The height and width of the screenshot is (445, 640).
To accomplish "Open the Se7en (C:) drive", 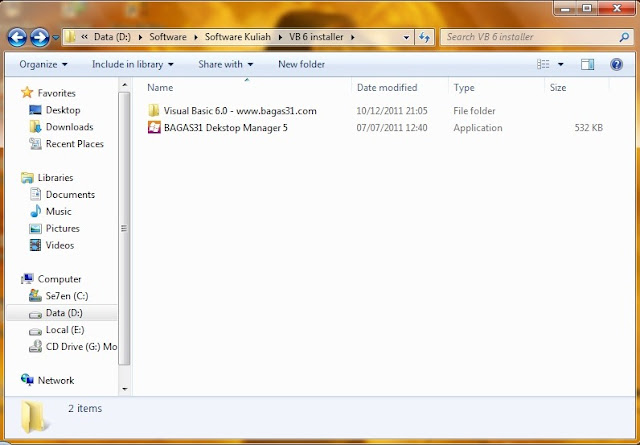I will [67, 296].
